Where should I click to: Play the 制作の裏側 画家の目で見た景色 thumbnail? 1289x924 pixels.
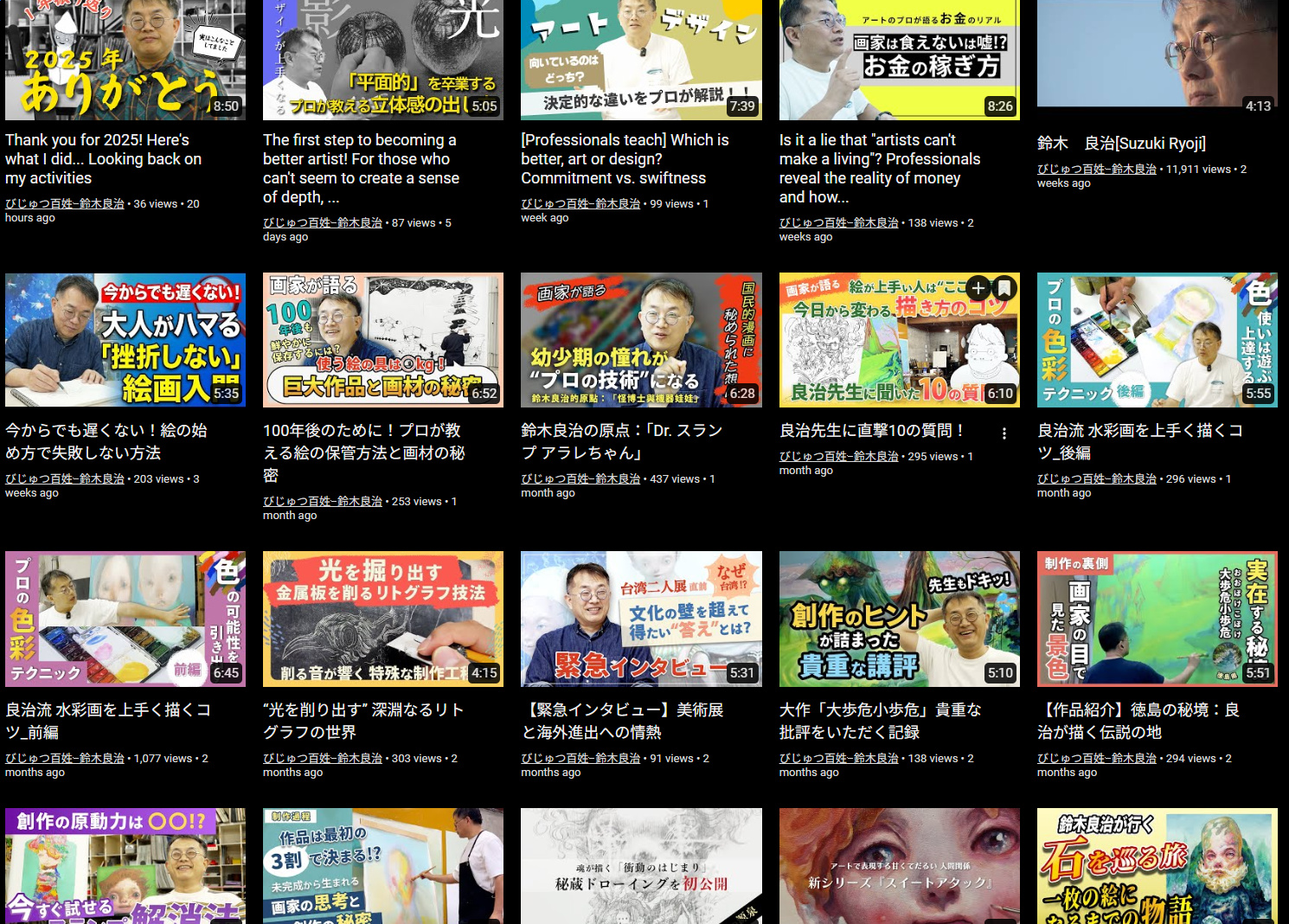point(1158,619)
